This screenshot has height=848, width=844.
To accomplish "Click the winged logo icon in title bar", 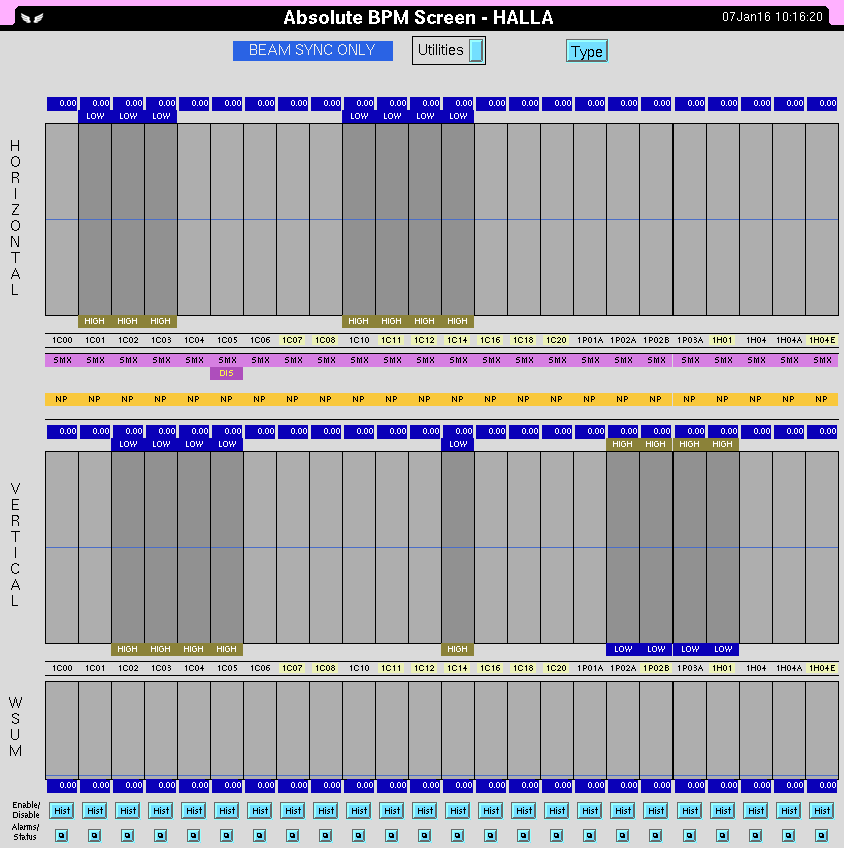I will 31,18.
